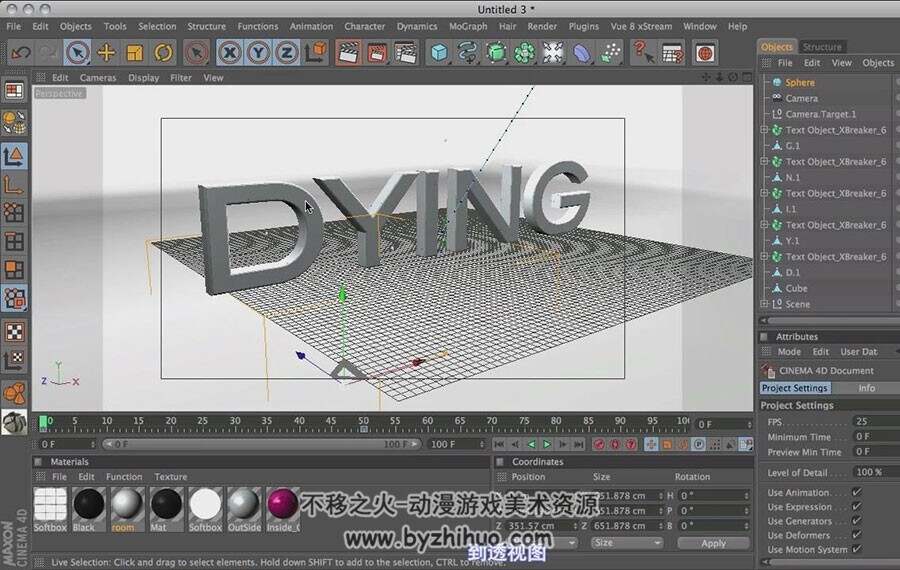Select the Move tool
The height and width of the screenshot is (570, 900).
pyautogui.click(x=106, y=53)
